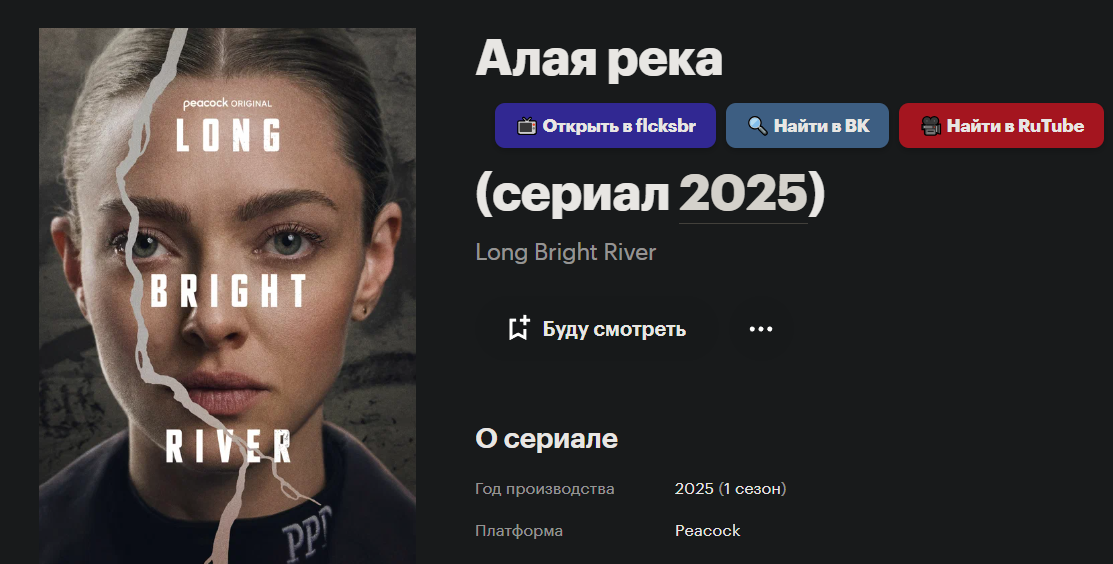The image size is (1113, 564).
Task: Open the Long Bright River poster image
Action: (227, 296)
